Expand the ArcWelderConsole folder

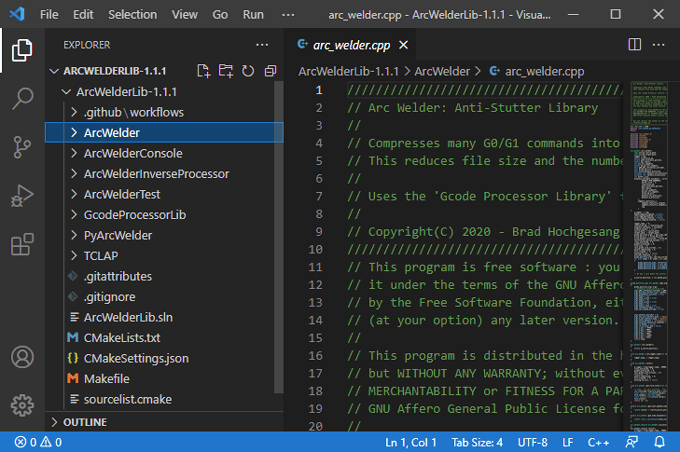[132, 153]
